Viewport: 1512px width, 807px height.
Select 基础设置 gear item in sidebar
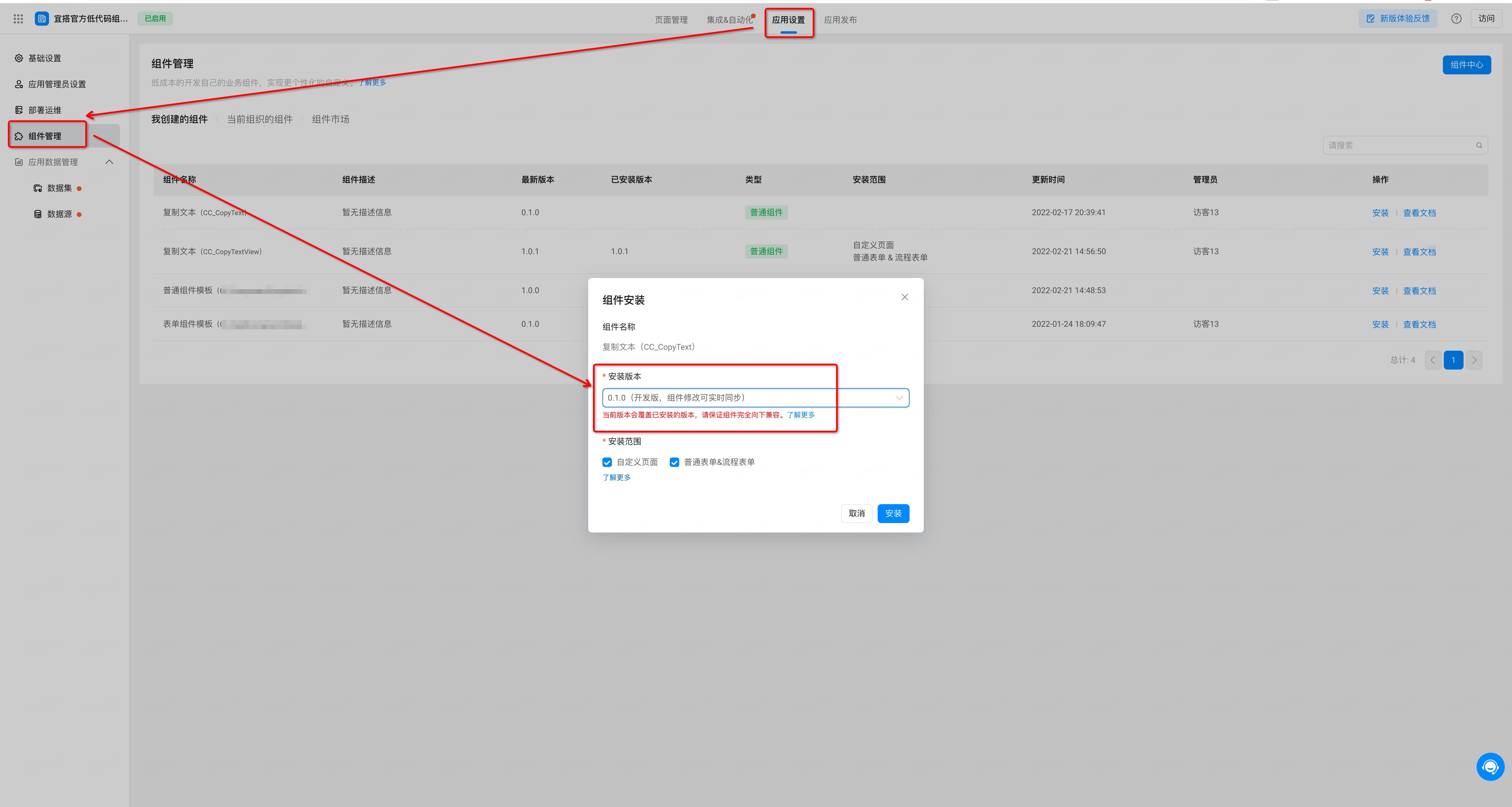coord(38,58)
